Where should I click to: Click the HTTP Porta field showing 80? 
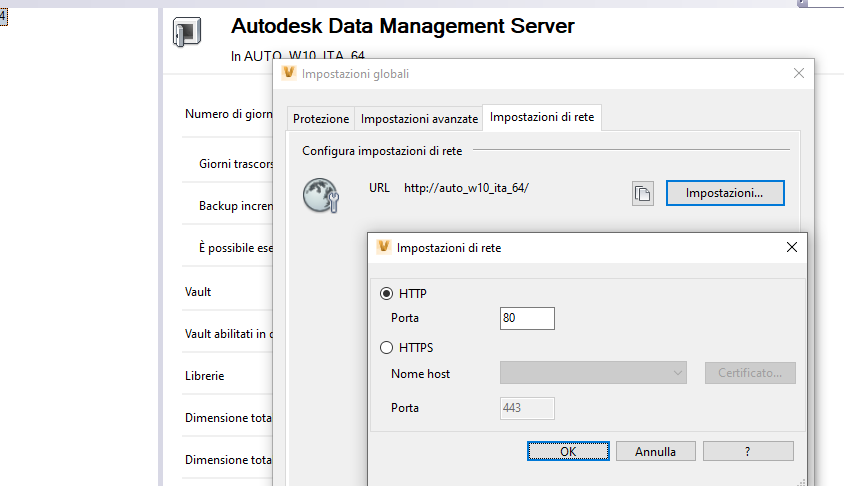[x=527, y=318]
